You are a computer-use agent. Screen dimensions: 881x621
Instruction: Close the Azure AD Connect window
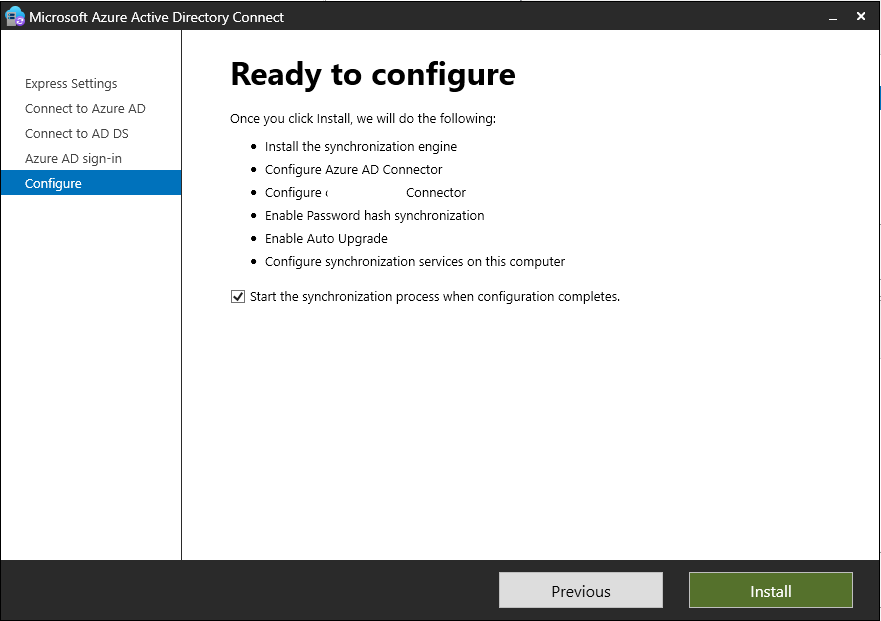pyautogui.click(x=861, y=16)
